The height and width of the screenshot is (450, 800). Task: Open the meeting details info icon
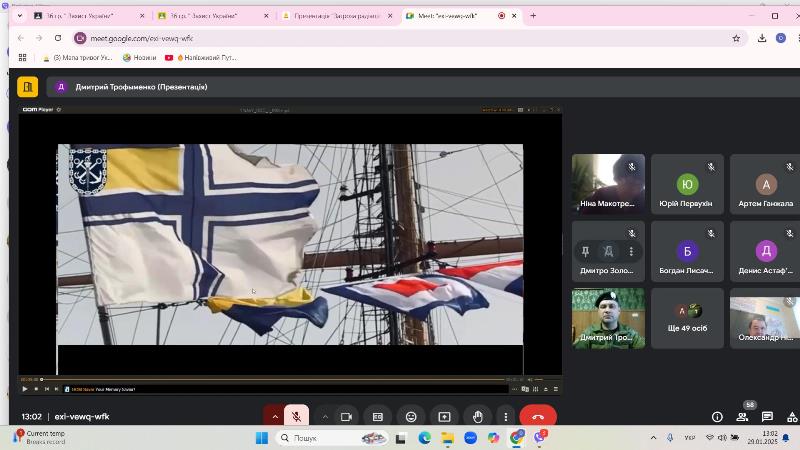pos(717,417)
